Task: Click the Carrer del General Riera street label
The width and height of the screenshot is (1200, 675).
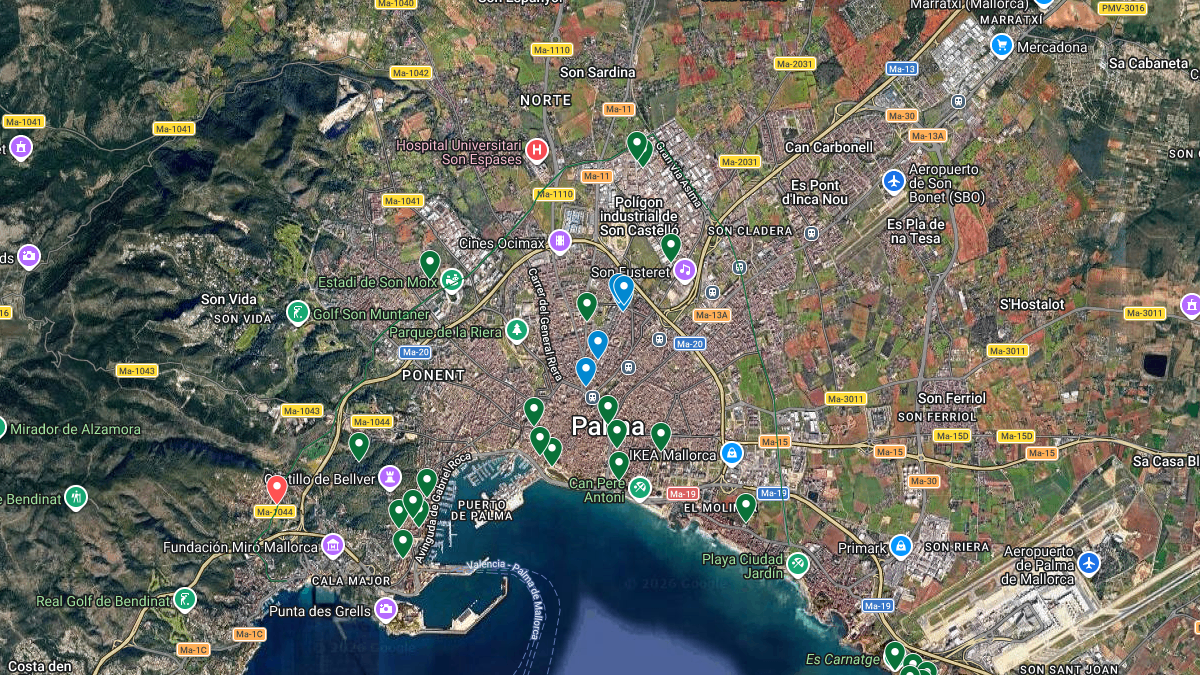Action: click(x=545, y=323)
